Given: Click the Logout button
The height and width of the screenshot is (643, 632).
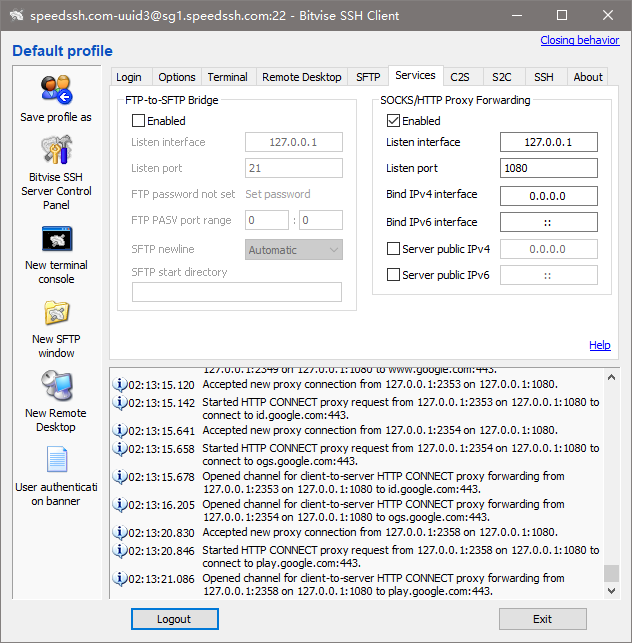Looking at the screenshot, I should [175, 619].
